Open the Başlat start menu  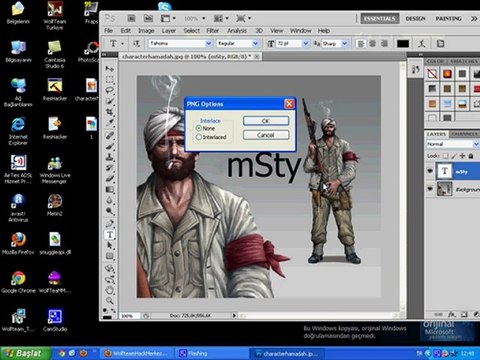[x=26, y=353]
